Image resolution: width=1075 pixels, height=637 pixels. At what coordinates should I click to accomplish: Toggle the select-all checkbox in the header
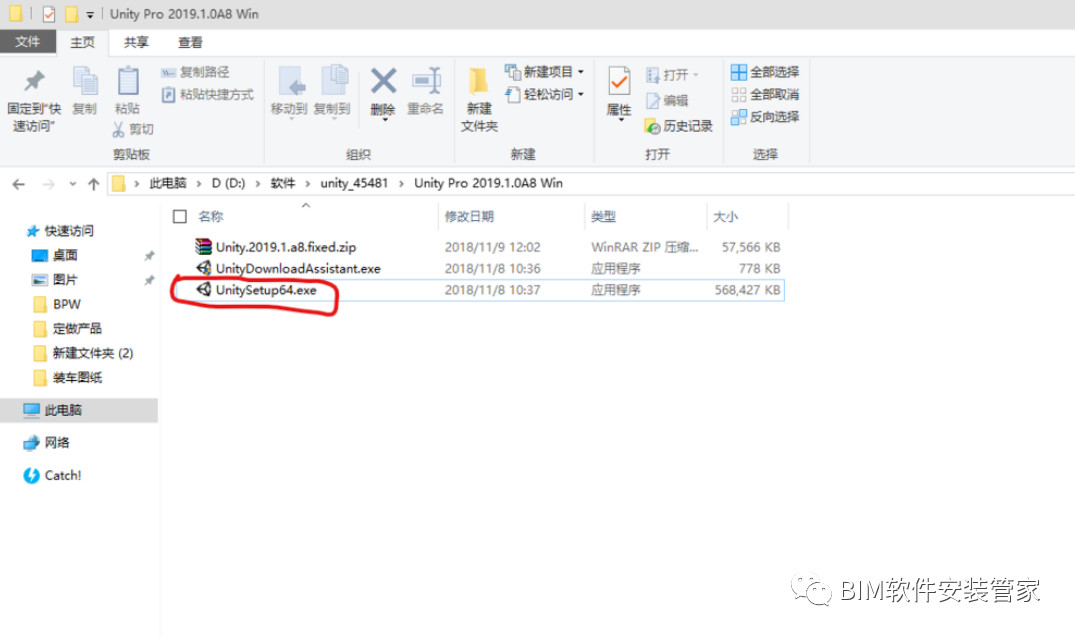180,217
